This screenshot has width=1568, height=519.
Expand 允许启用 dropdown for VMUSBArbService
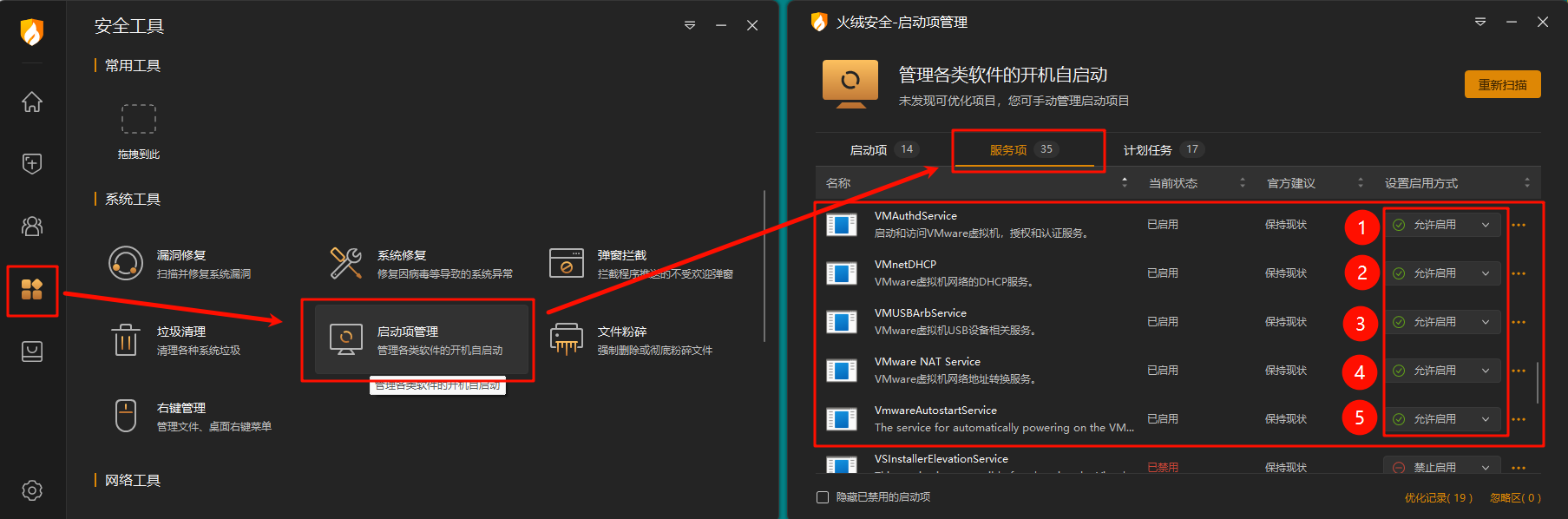(1442, 322)
